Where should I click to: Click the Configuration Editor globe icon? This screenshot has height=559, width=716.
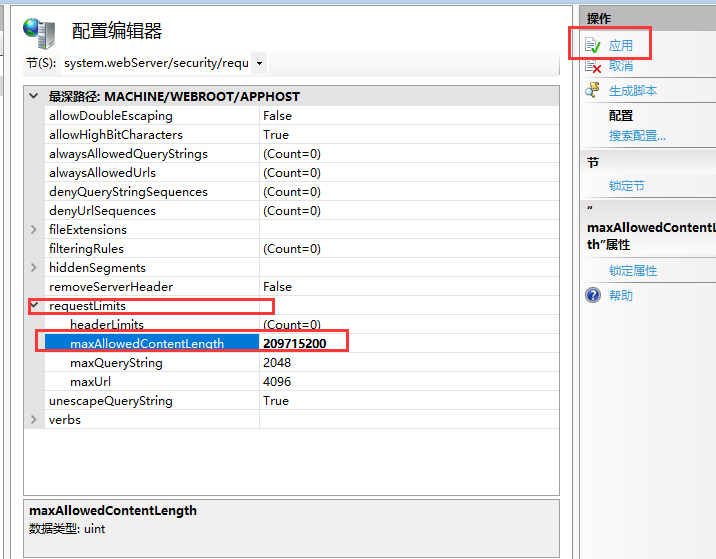click(40, 33)
